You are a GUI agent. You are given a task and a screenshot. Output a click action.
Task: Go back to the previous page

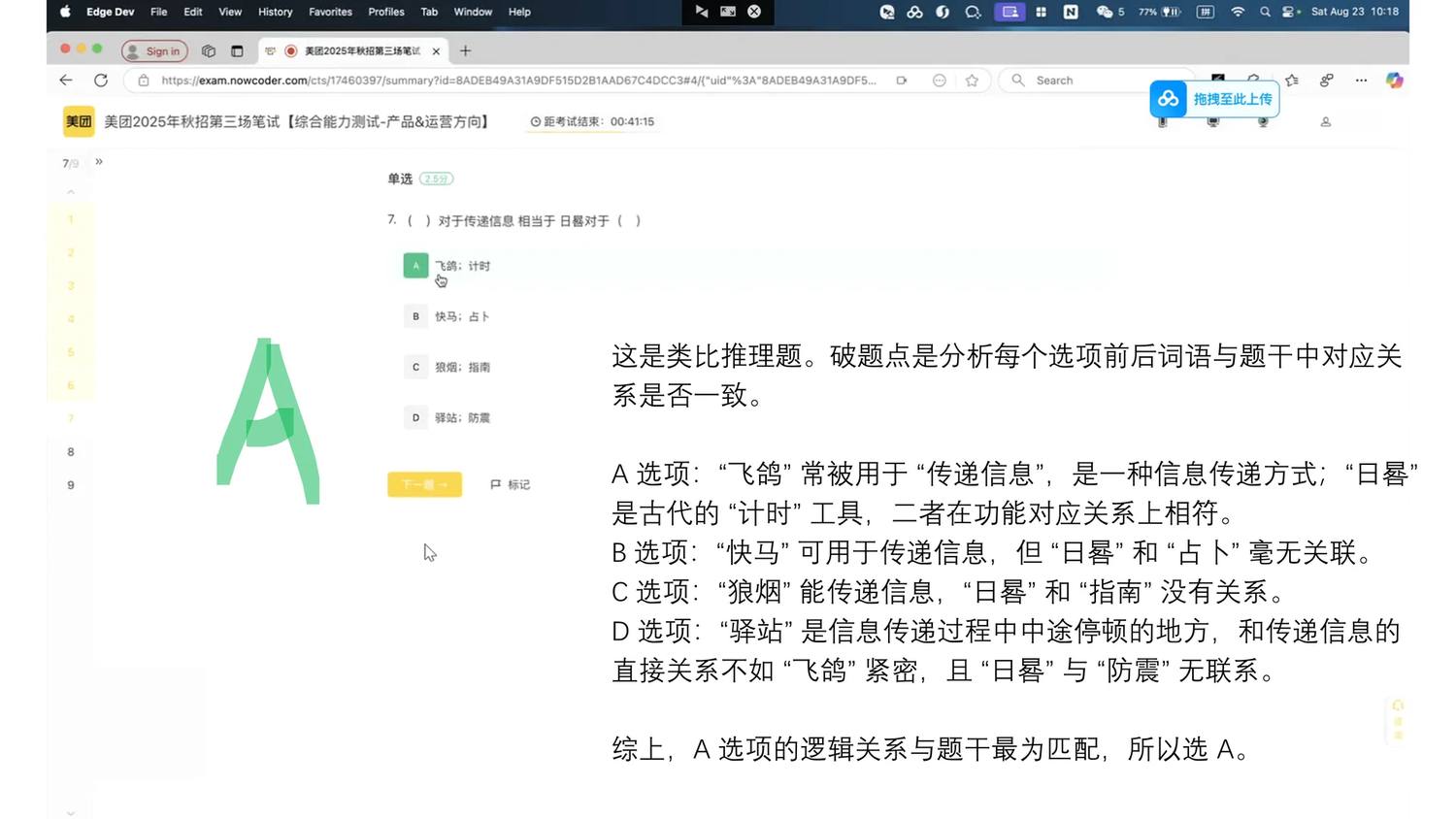(66, 81)
